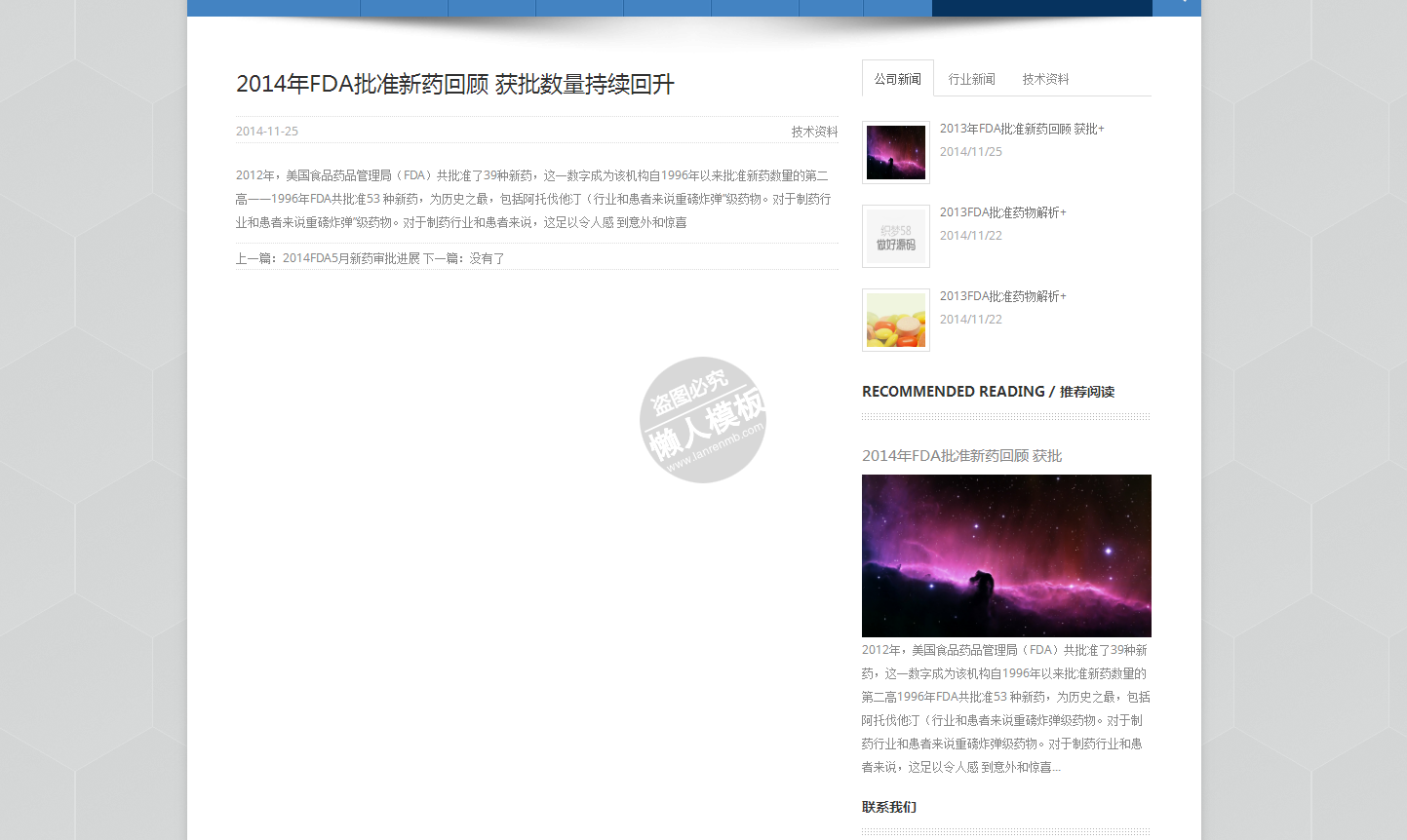This screenshot has height=840, width=1407.
Task: Open 2013FDA批准药物解析+ beside the 织梦58 thumbnail
Action: (x=1003, y=212)
